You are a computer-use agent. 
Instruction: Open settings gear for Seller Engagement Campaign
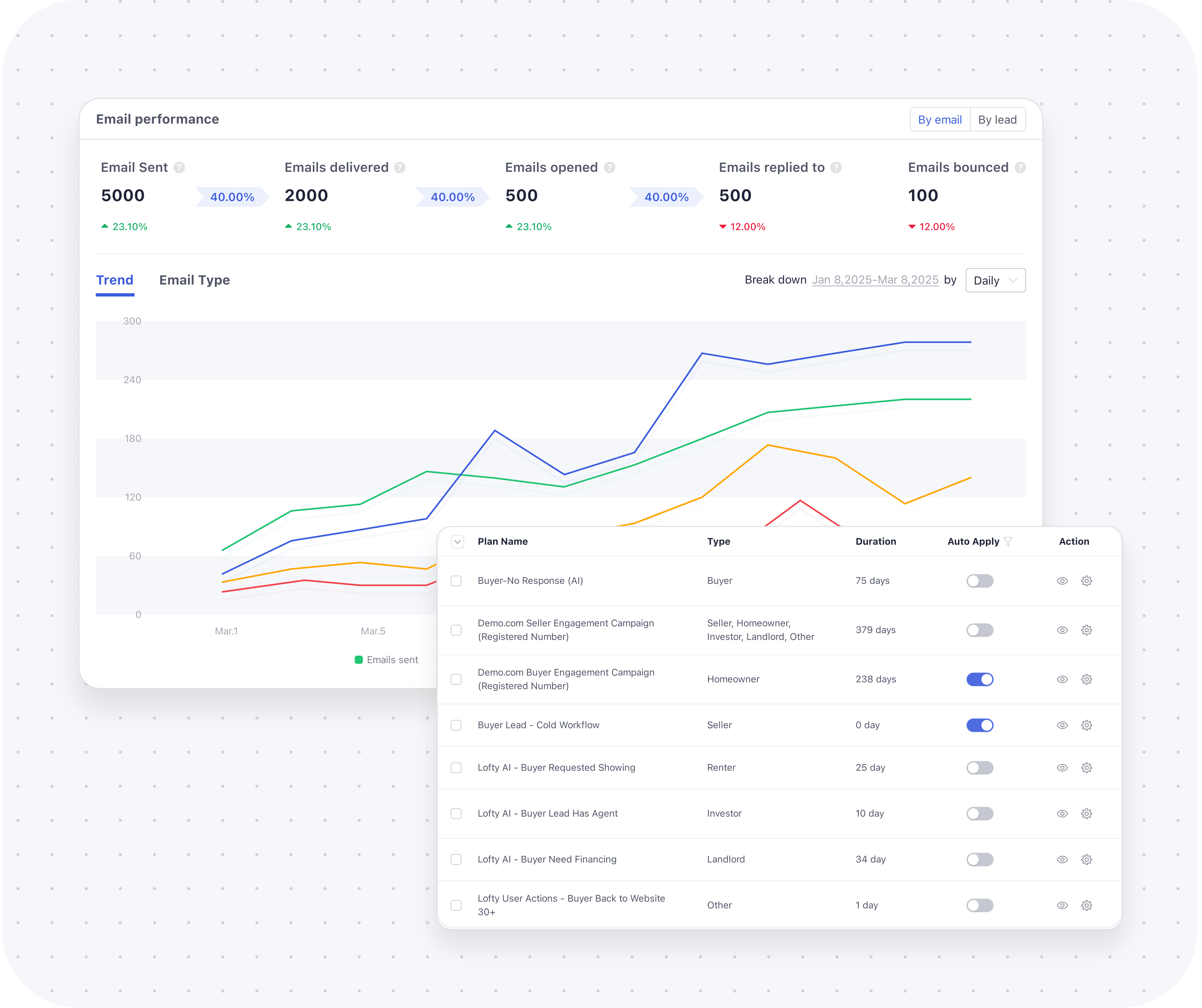tap(1087, 630)
